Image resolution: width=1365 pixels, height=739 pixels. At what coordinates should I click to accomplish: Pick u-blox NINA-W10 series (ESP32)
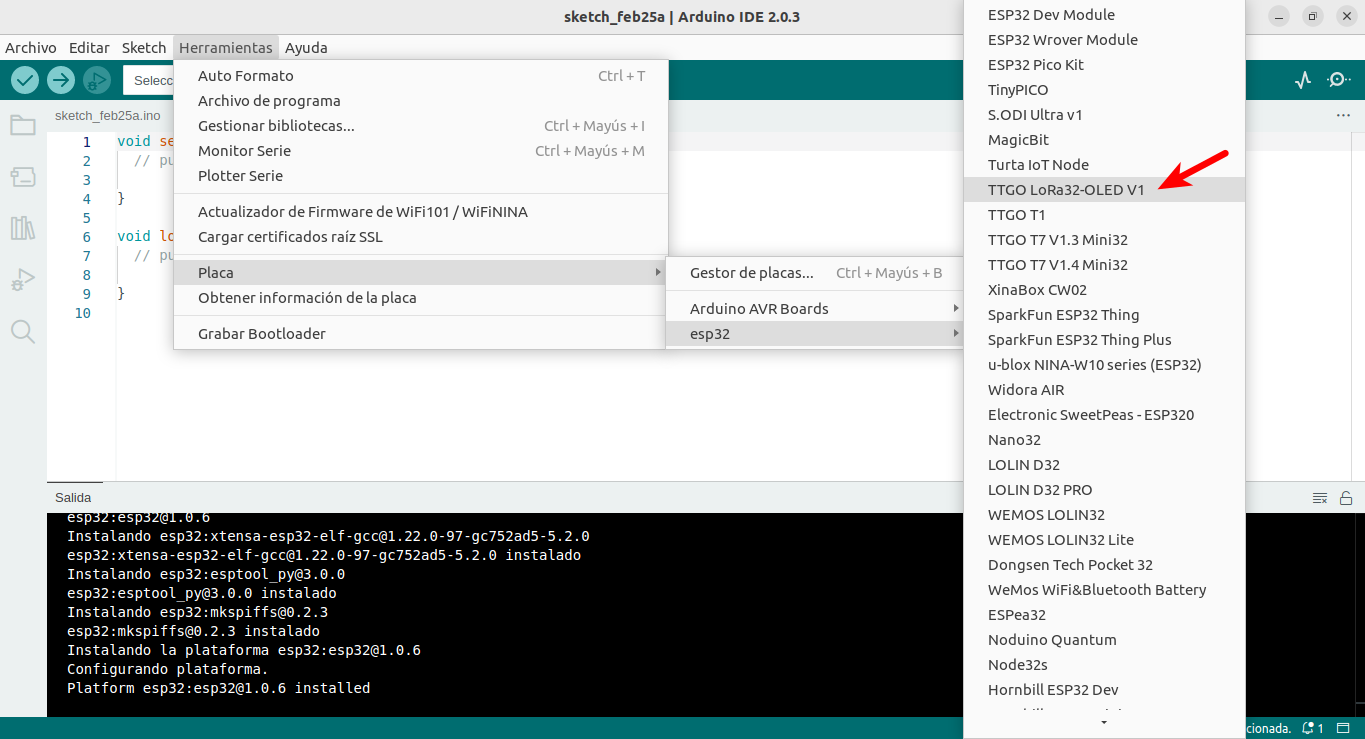point(1104,365)
